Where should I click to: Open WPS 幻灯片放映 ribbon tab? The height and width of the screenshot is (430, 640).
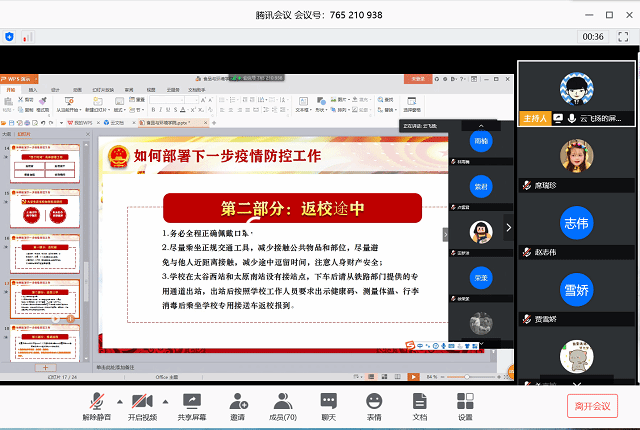tap(103, 89)
